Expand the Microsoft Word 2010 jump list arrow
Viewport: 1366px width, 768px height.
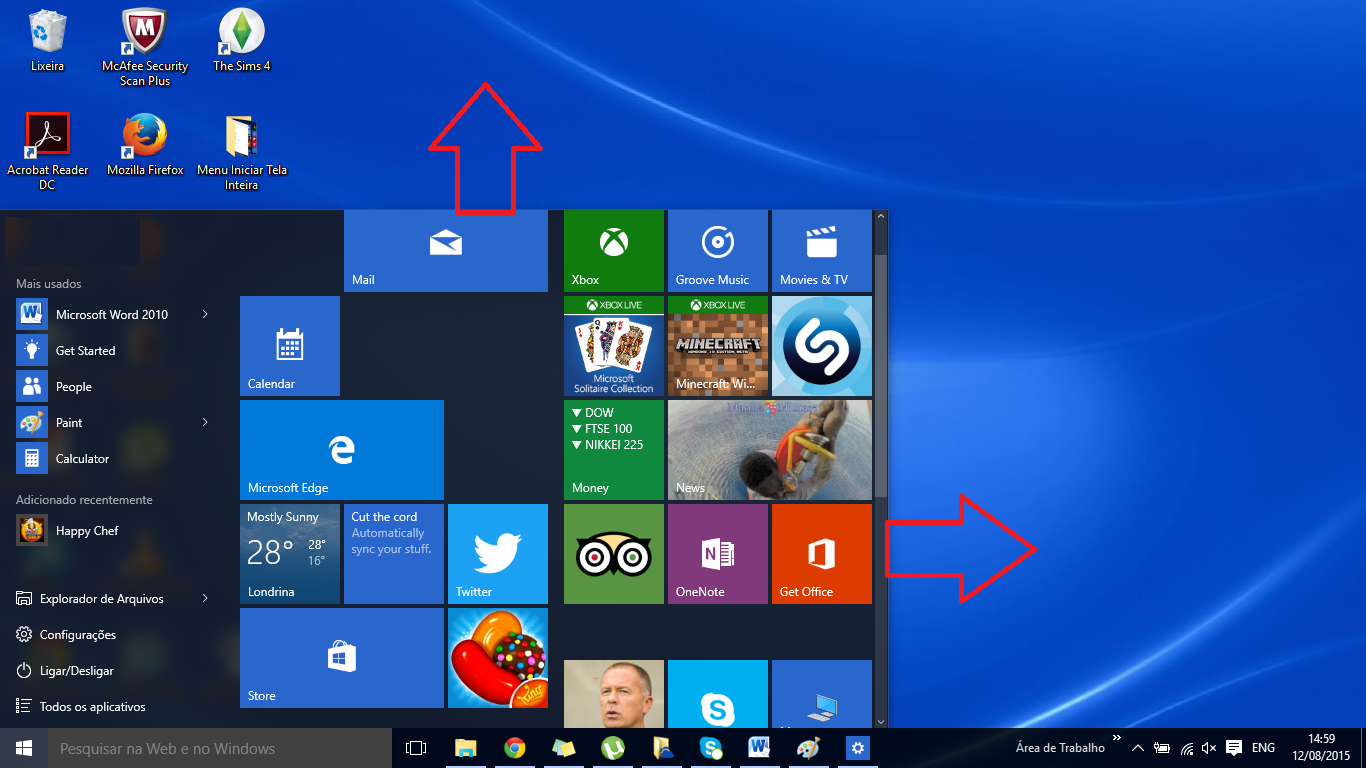coord(205,314)
